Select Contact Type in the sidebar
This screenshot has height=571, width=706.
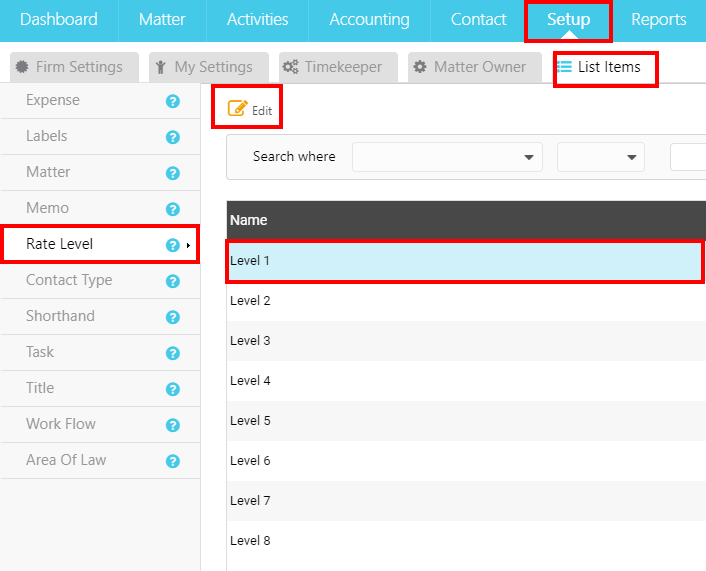click(x=100, y=281)
